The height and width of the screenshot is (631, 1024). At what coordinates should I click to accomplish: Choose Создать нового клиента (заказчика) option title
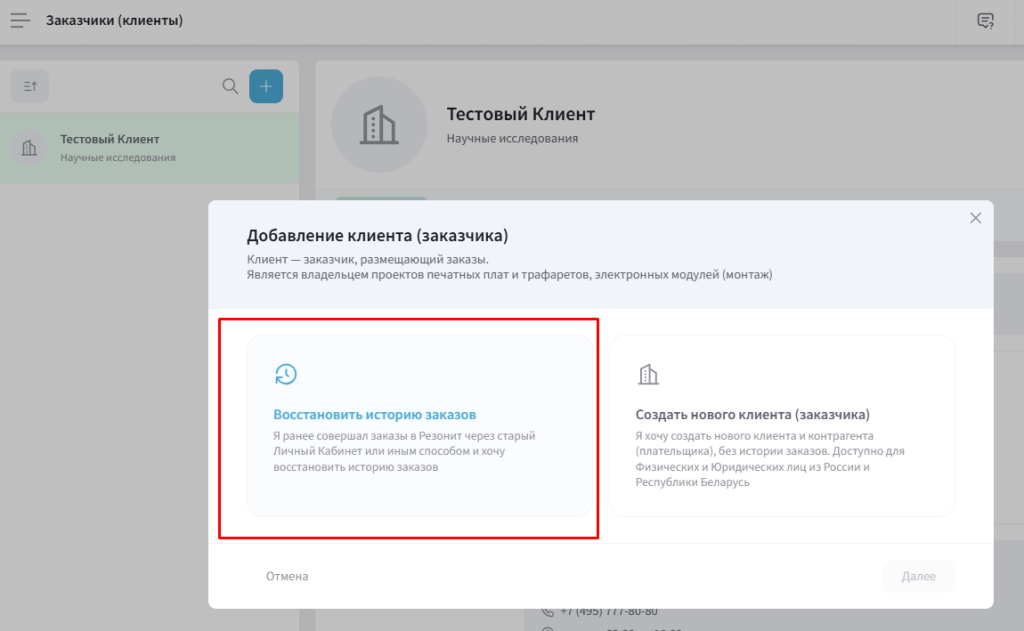(x=752, y=414)
